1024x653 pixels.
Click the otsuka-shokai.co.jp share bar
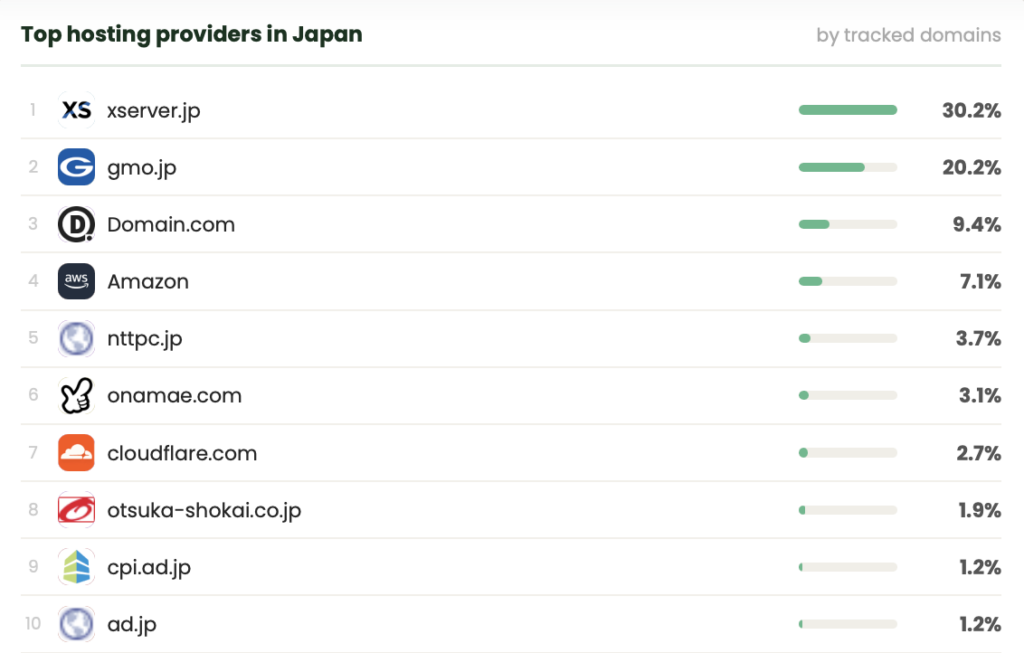(x=848, y=510)
